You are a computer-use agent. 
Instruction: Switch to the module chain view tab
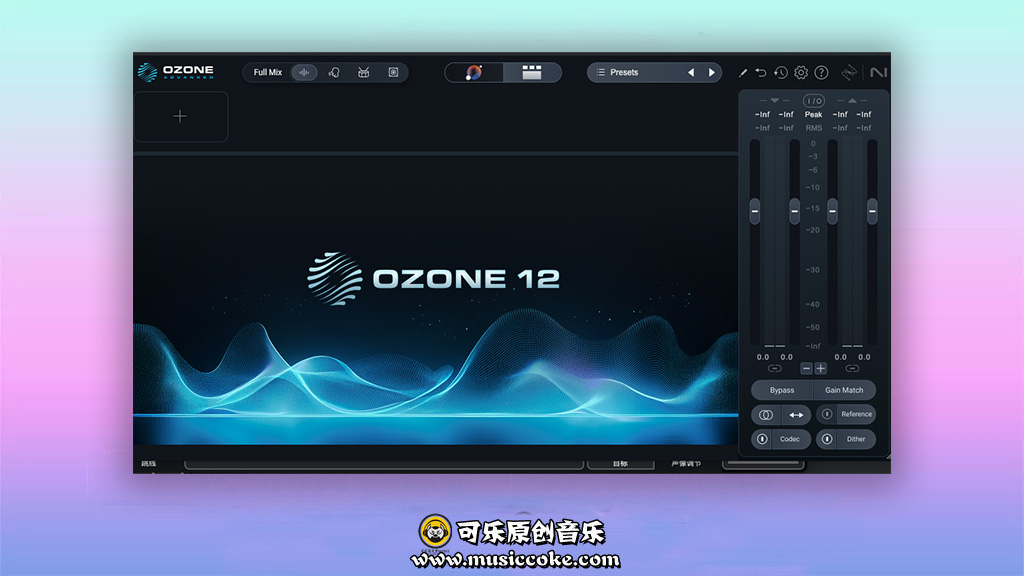pyautogui.click(x=532, y=72)
